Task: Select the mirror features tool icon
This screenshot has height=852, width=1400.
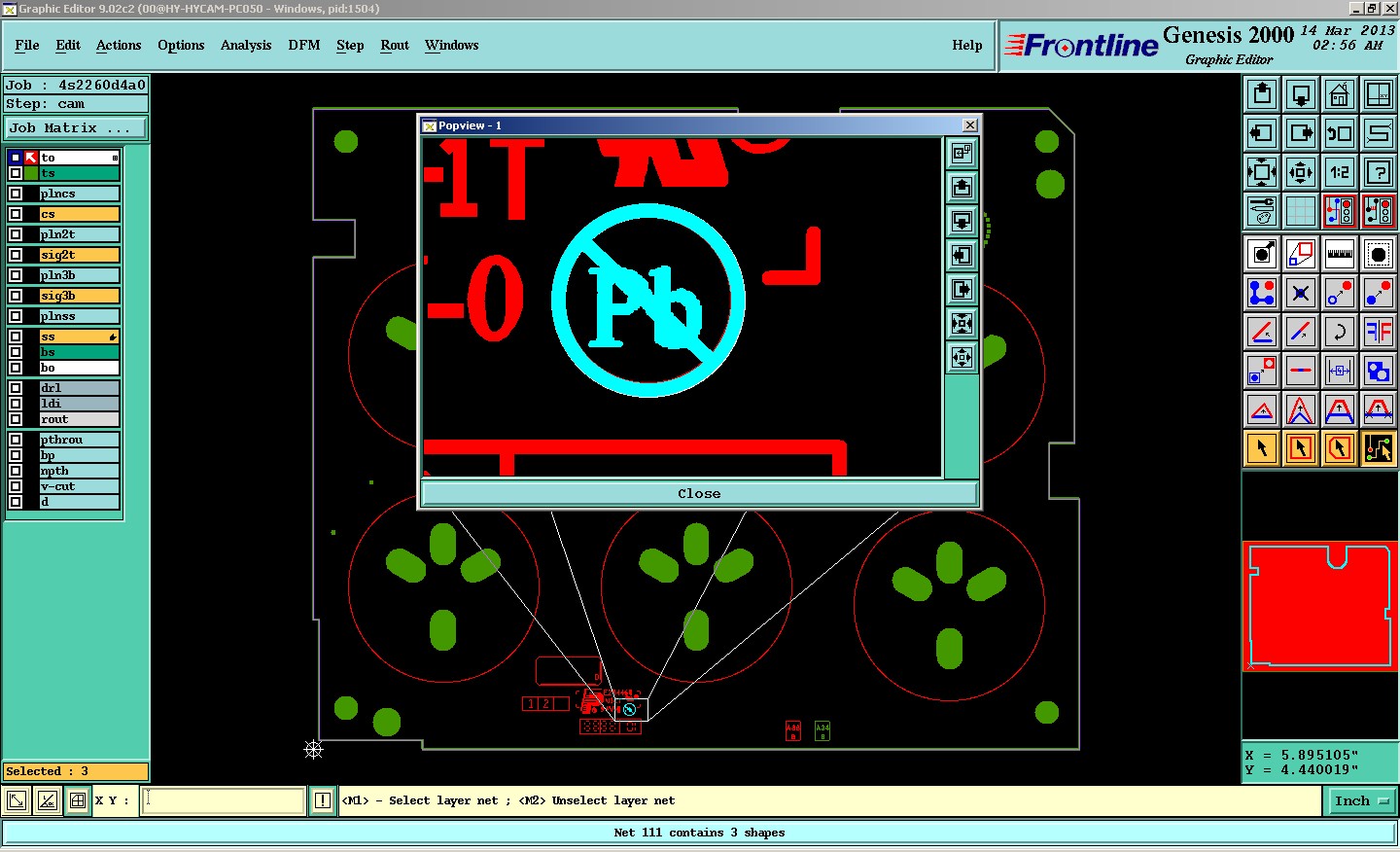Action: [x=1379, y=332]
